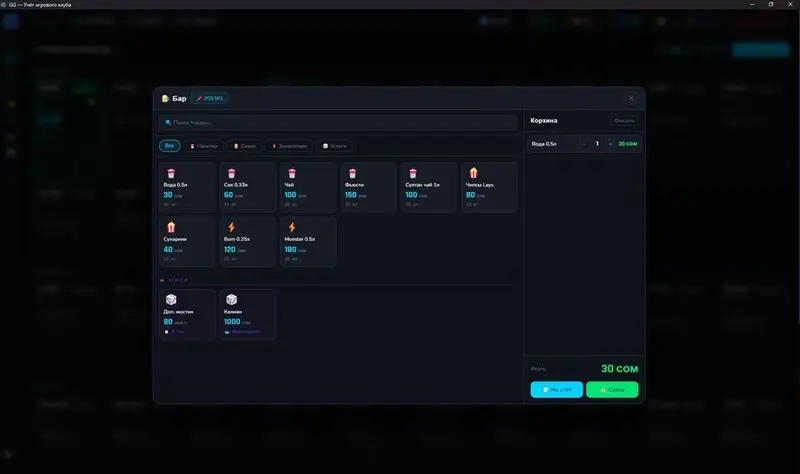The width and height of the screenshot is (800, 474).
Task: Add Сок 0.33л item to cart
Action: pyautogui.click(x=247, y=187)
